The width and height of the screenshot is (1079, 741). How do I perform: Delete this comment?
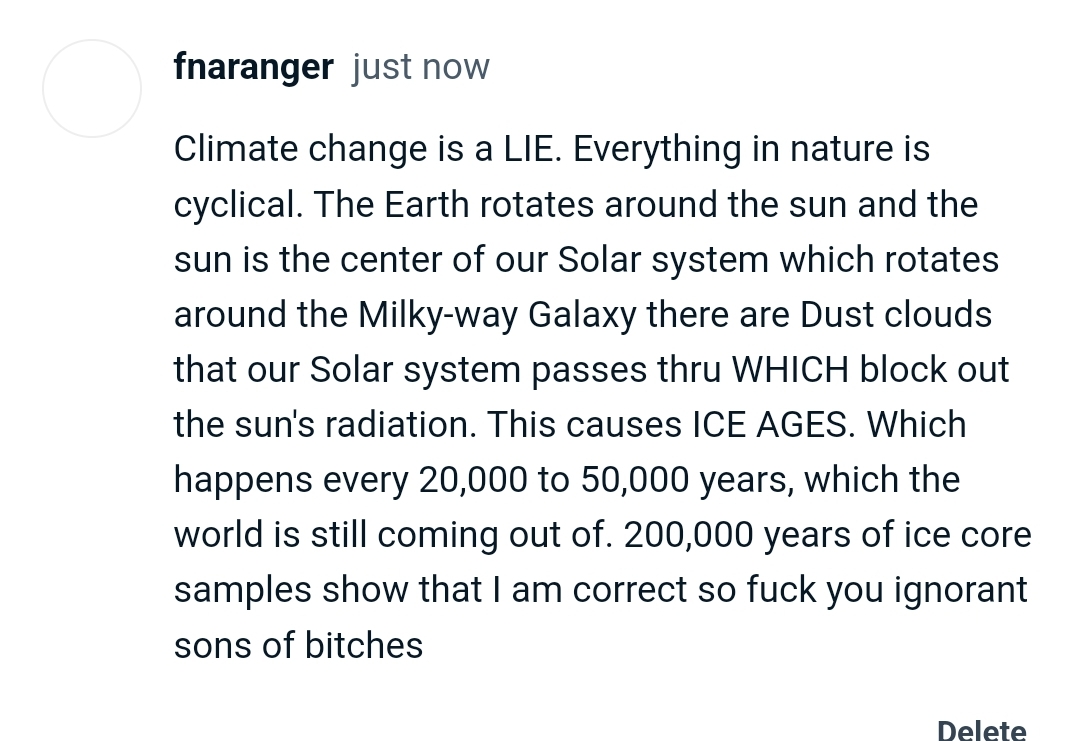[x=981, y=730]
